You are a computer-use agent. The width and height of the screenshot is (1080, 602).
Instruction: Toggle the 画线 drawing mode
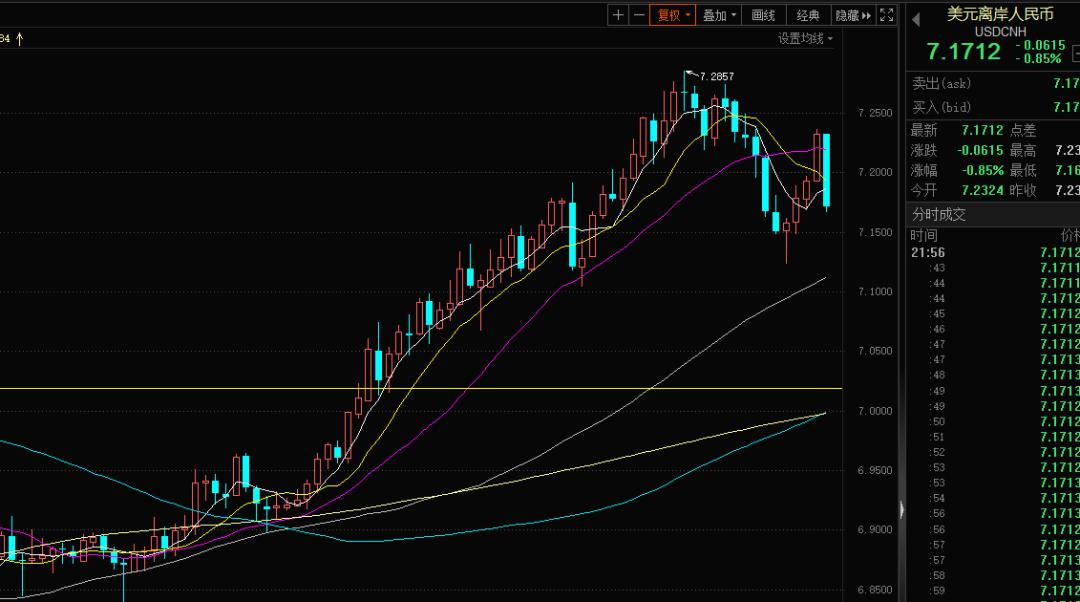click(x=763, y=15)
